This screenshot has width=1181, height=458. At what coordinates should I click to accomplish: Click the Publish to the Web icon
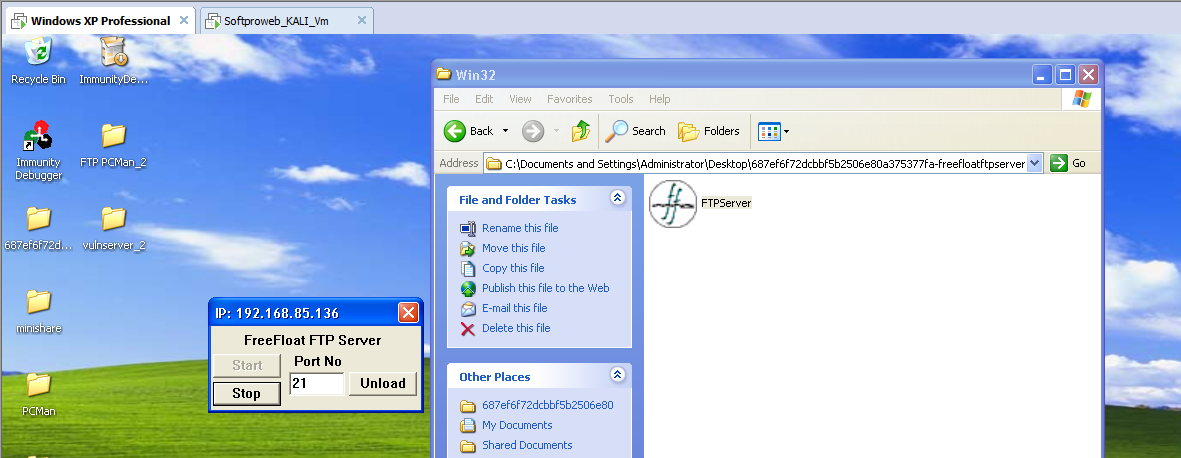[468, 288]
